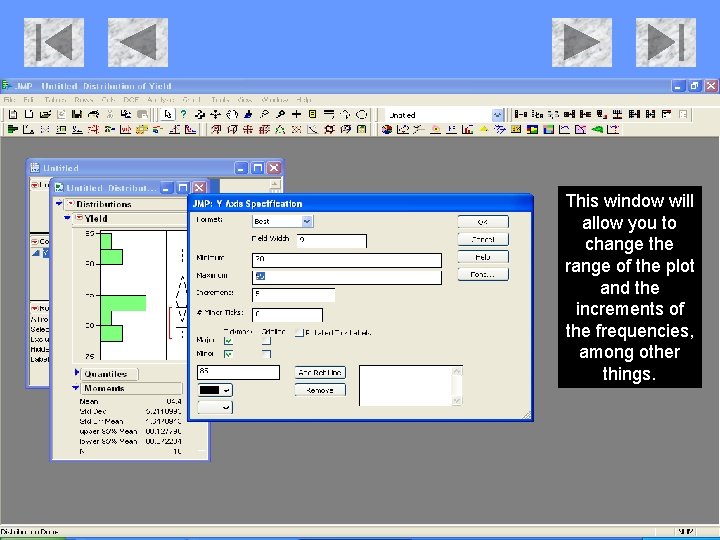Select the Lines drawing tool
The image size is (720, 540).
point(329,114)
